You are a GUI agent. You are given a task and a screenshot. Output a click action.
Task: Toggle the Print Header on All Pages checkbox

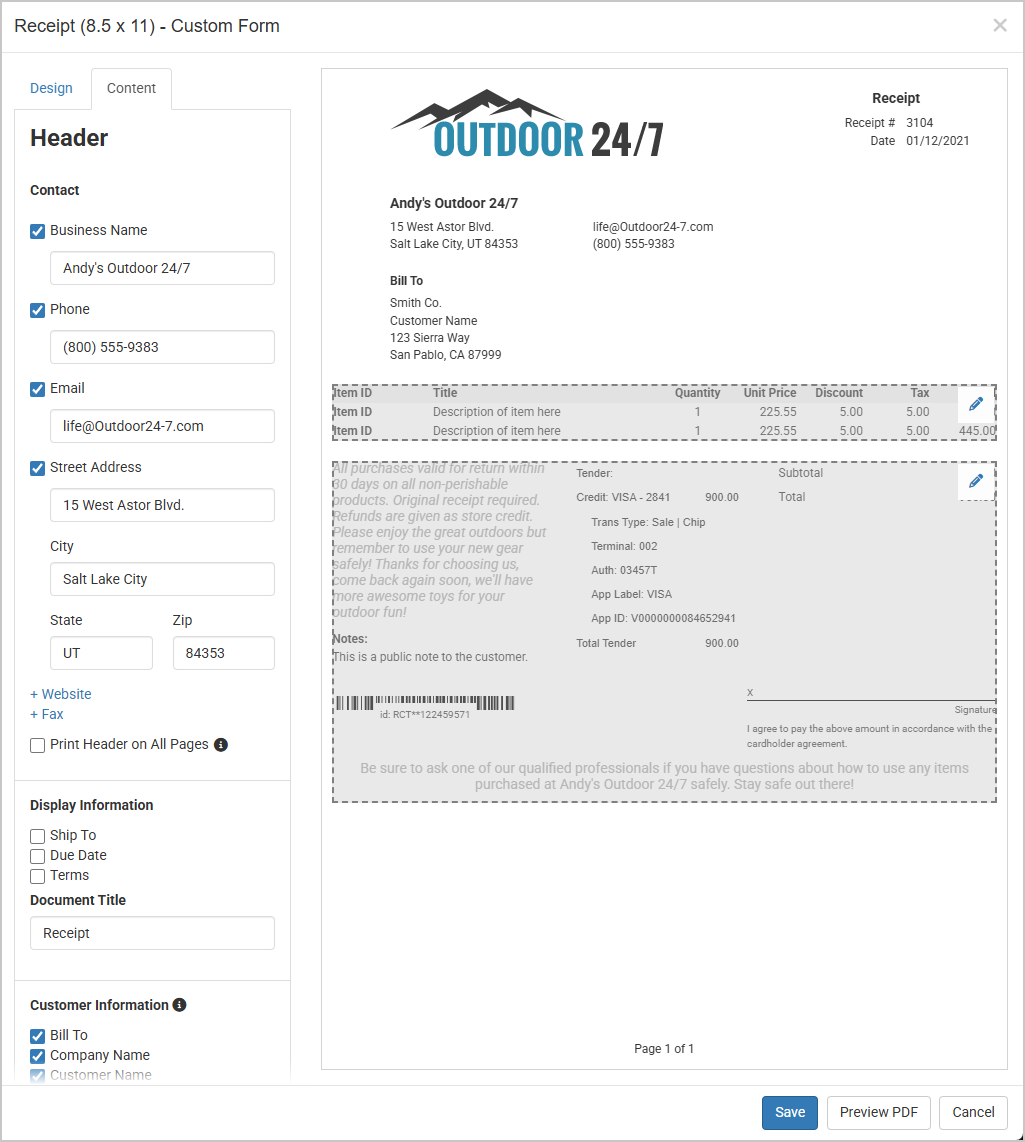37,744
